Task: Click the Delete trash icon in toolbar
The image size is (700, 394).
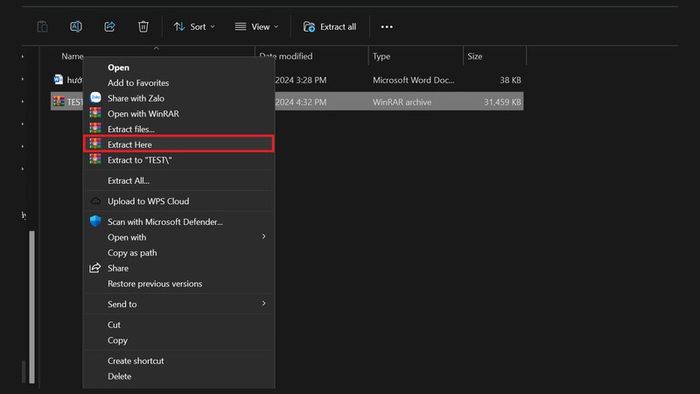Action: click(x=143, y=27)
